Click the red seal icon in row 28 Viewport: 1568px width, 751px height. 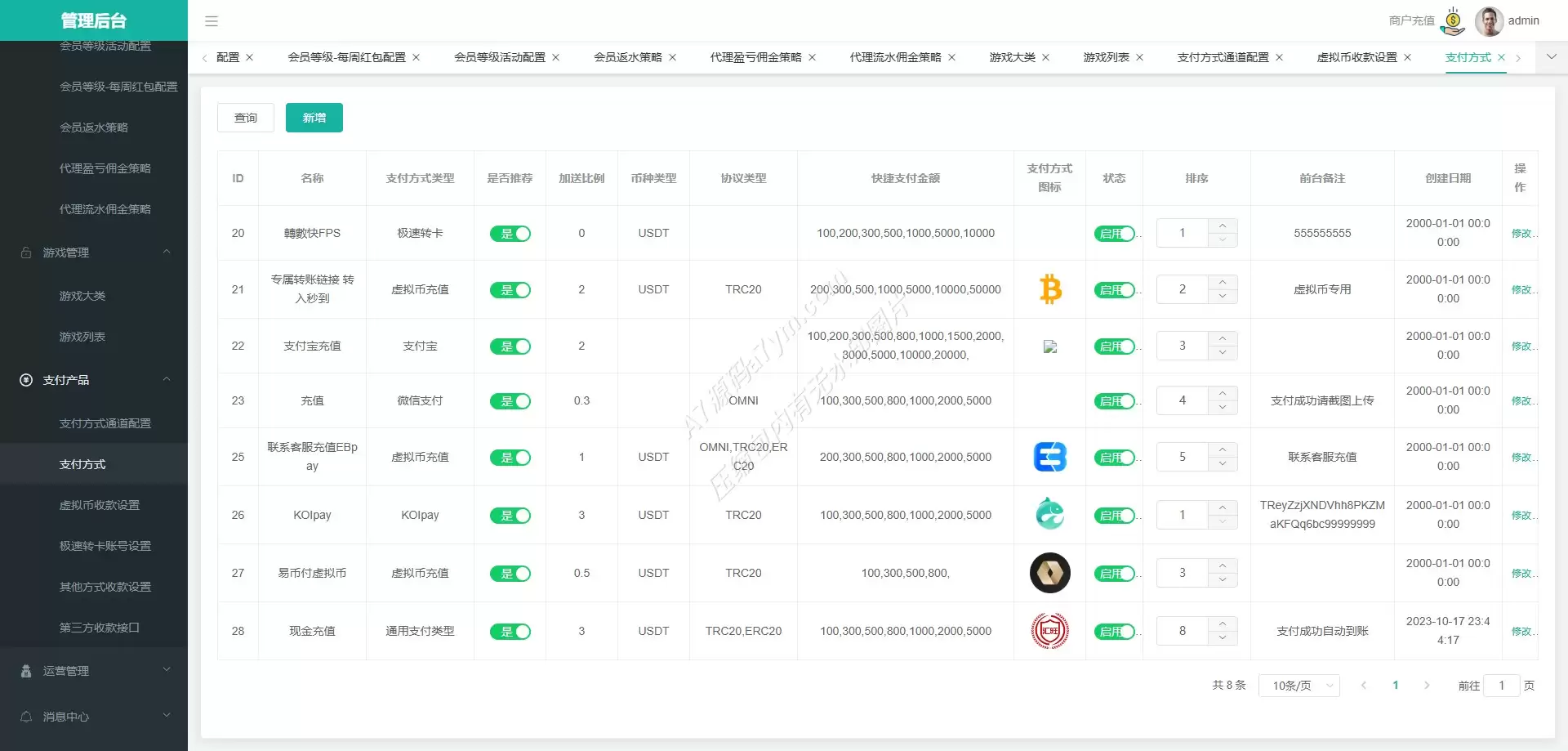coord(1050,631)
